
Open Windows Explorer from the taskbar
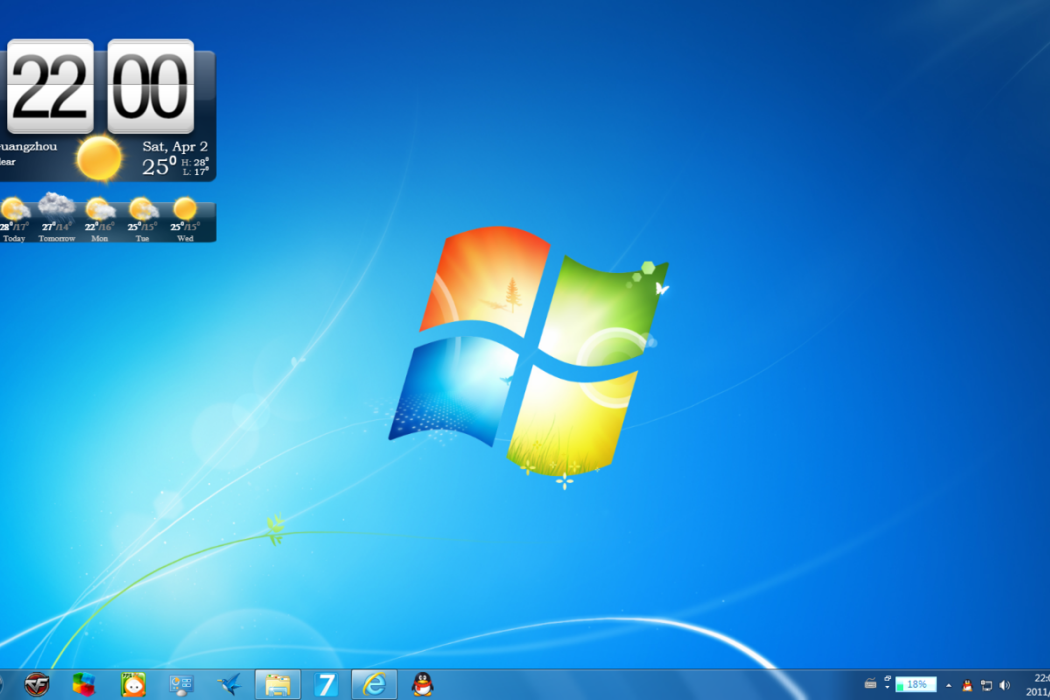(278, 685)
